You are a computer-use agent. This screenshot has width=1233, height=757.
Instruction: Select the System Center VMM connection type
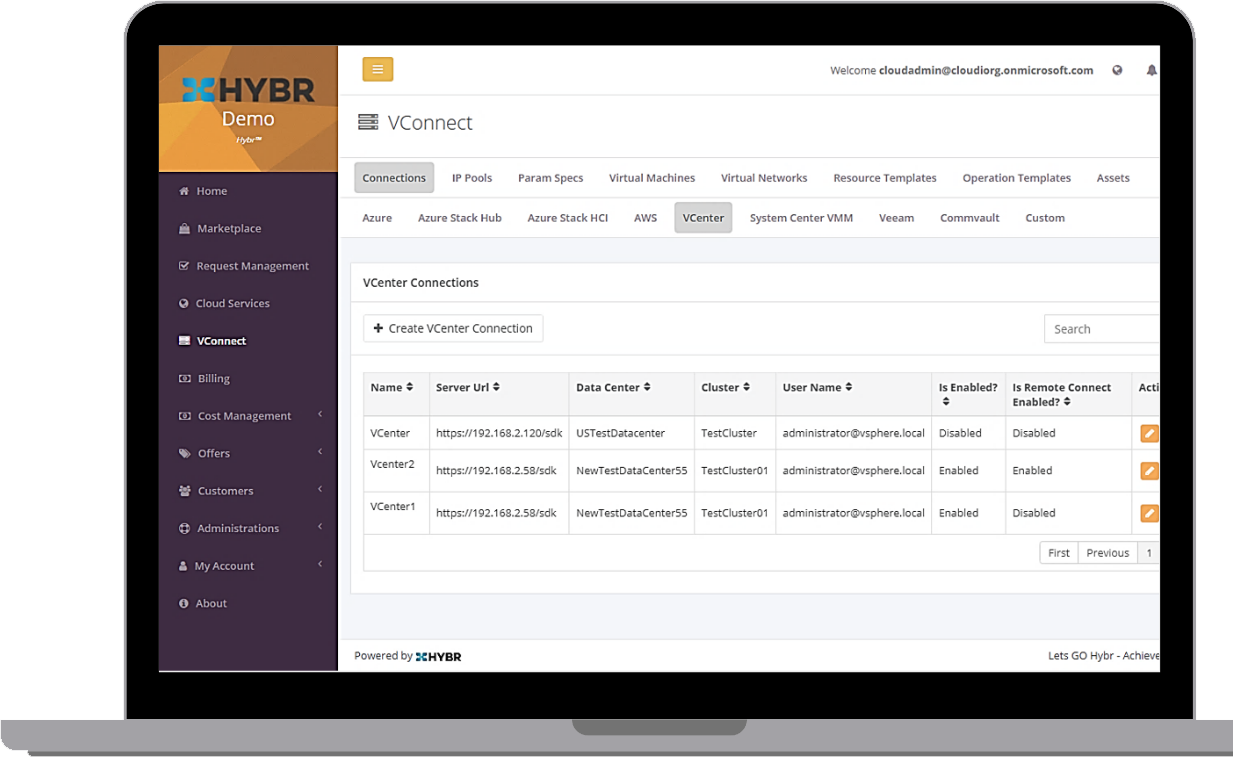[x=801, y=218]
